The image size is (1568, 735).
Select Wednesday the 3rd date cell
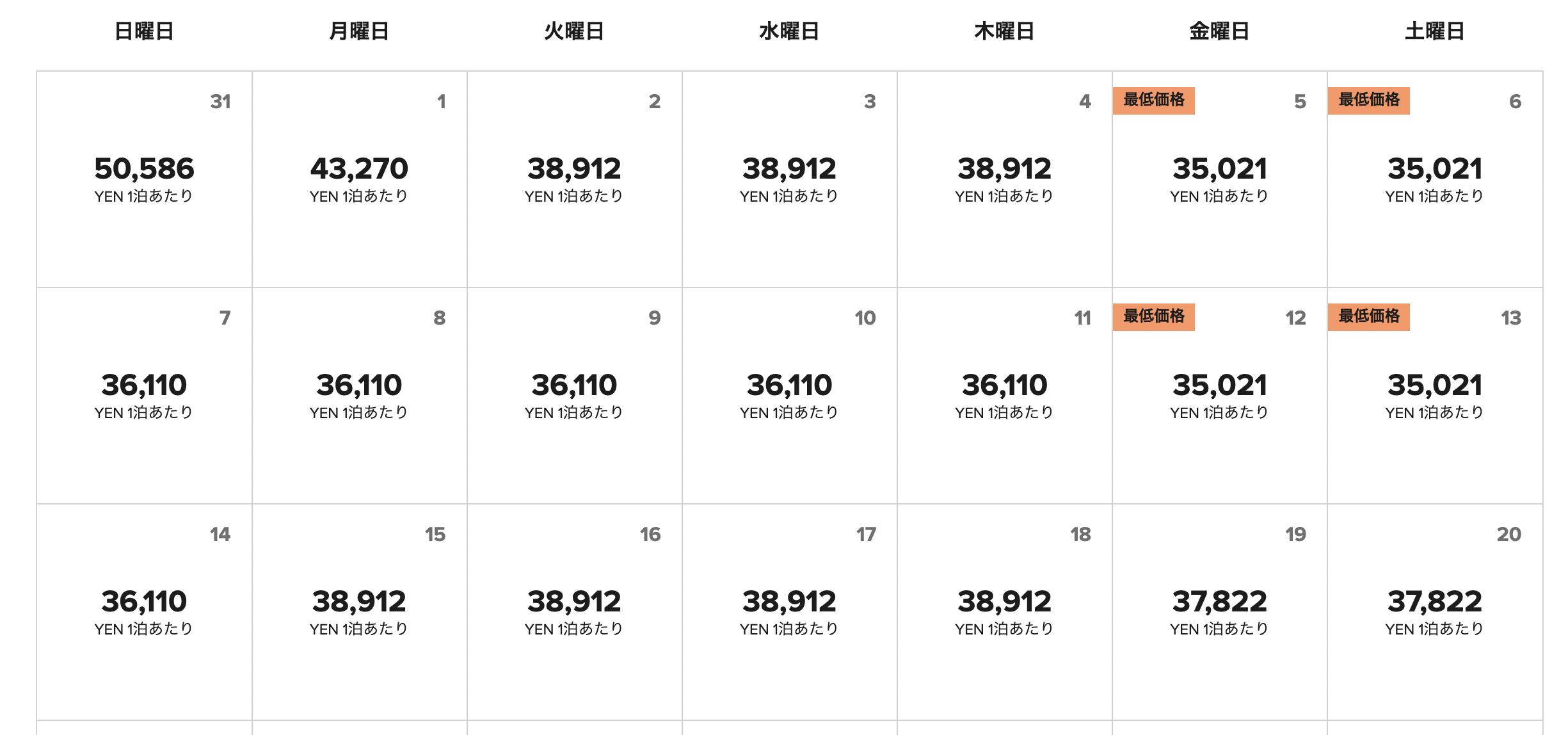coord(790,179)
